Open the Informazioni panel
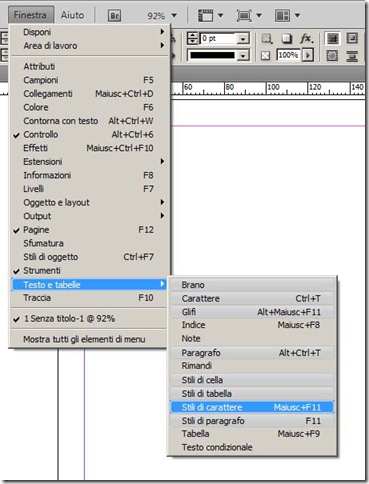369x484 pixels. pos(89,175)
